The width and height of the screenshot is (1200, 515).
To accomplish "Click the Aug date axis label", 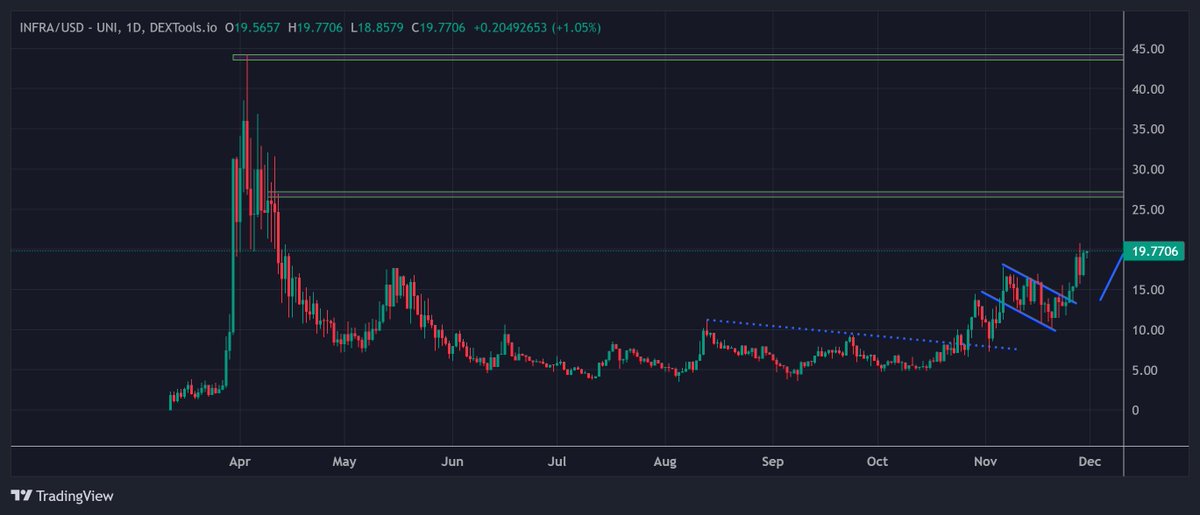I will (665, 462).
